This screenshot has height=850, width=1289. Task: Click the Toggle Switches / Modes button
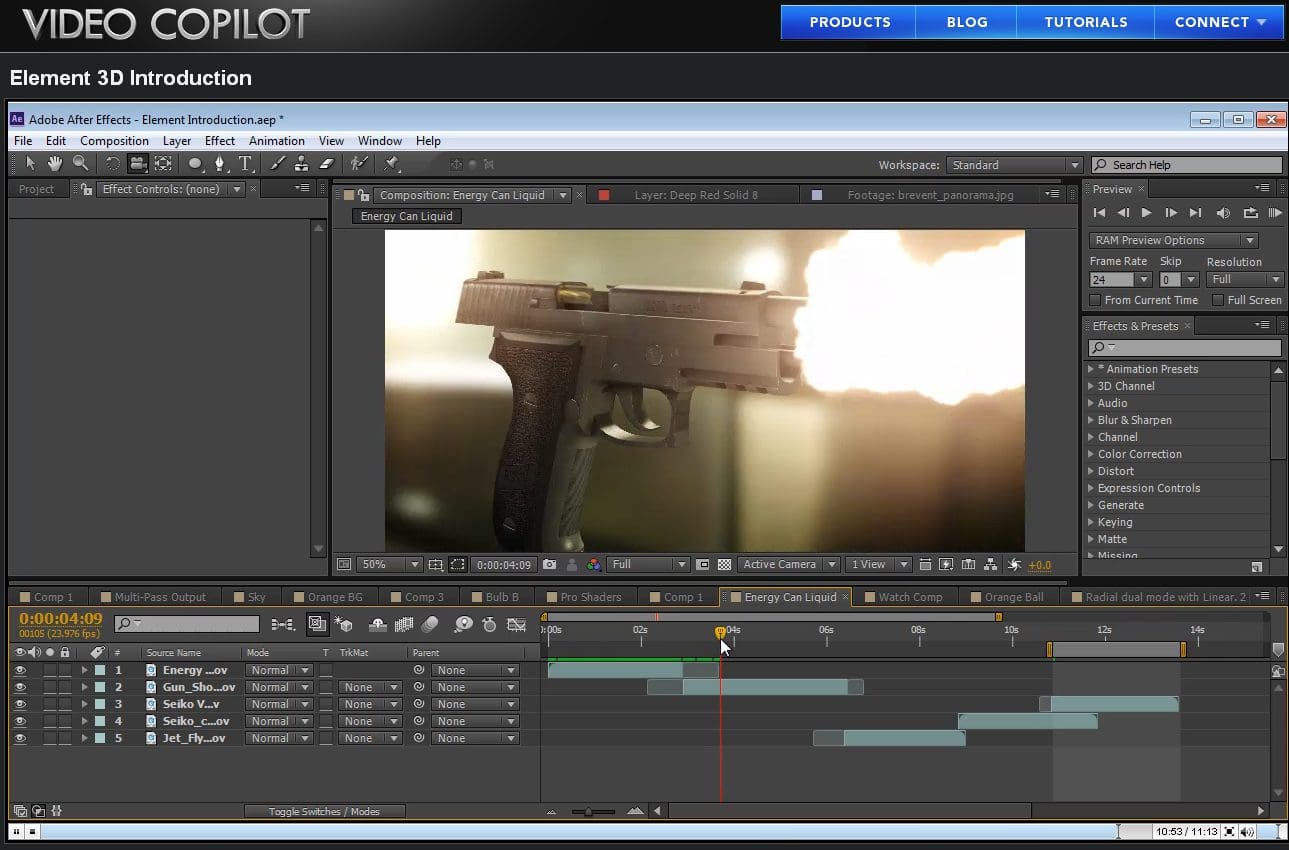(324, 811)
